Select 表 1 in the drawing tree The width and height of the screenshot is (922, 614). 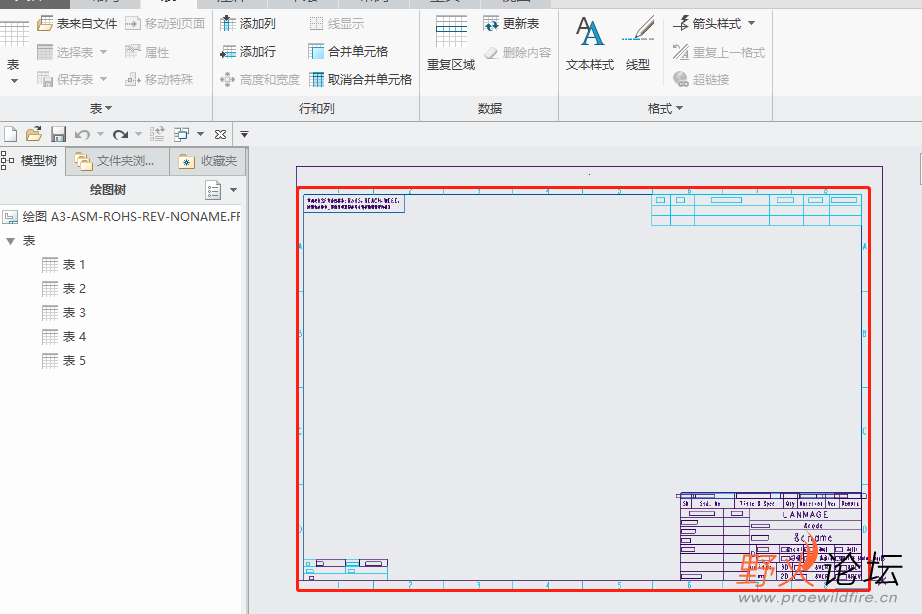pyautogui.click(x=64, y=265)
